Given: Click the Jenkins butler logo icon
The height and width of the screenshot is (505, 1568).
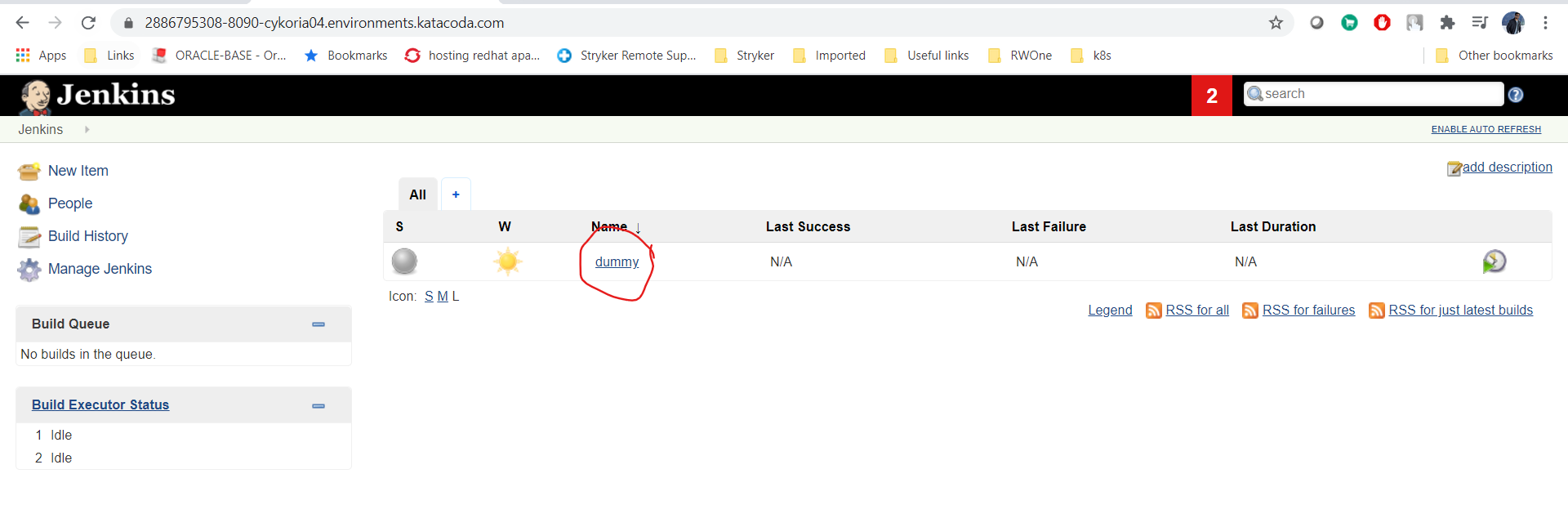Looking at the screenshot, I should (x=36, y=96).
